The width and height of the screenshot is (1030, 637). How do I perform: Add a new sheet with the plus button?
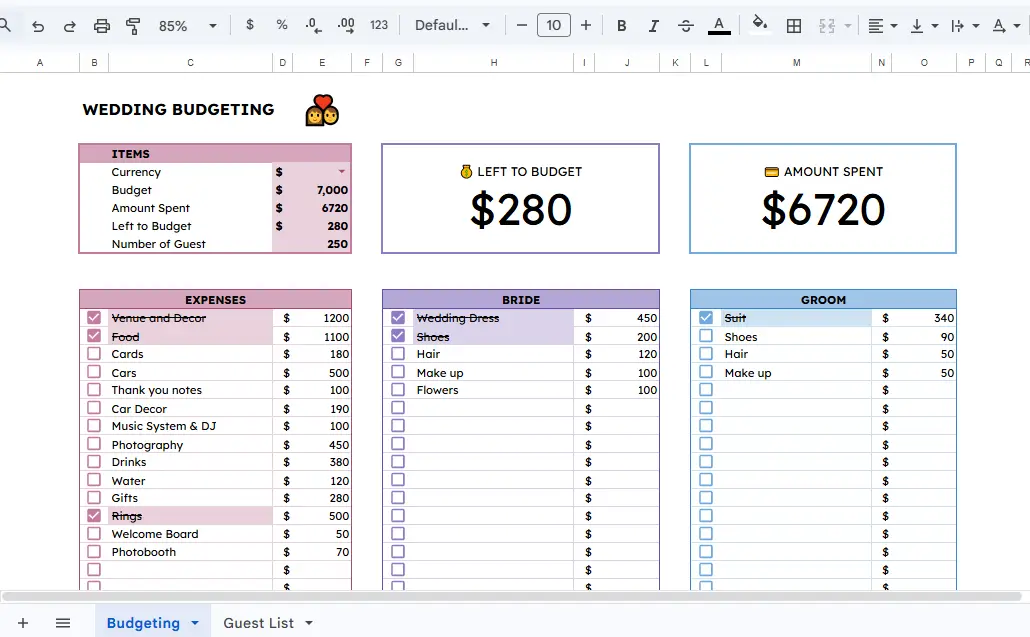click(x=22, y=622)
